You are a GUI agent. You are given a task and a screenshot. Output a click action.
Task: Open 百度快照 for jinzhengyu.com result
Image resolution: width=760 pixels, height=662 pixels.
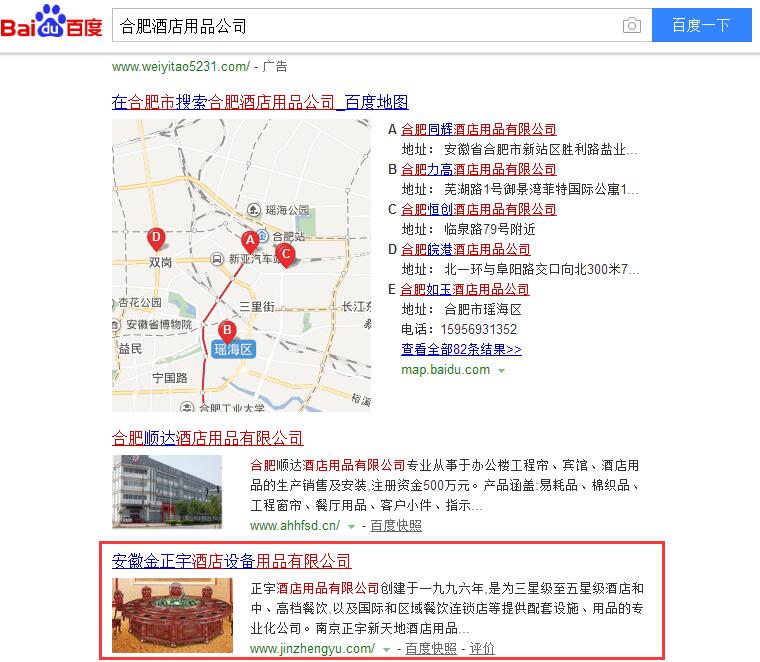(431, 648)
